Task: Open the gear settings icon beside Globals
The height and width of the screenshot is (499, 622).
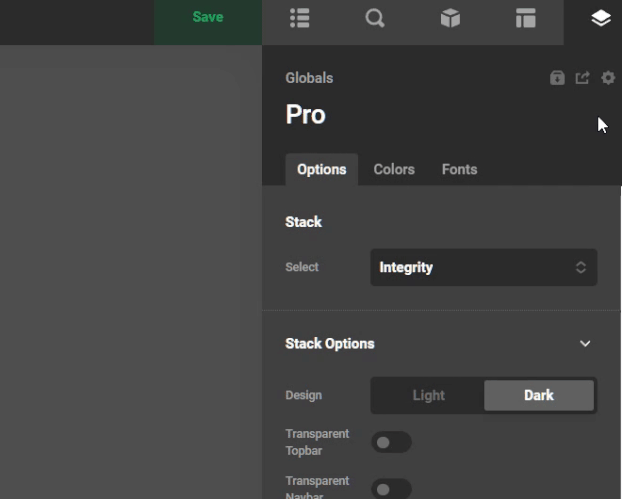Action: [608, 78]
